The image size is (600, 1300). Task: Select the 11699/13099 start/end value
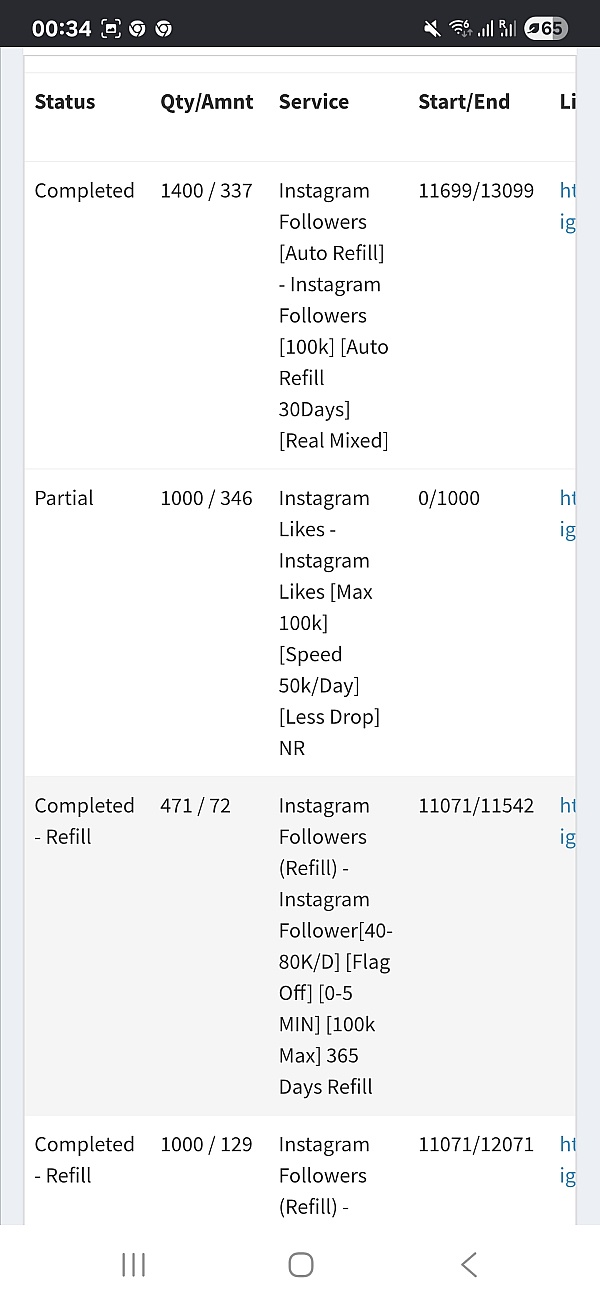tap(476, 190)
